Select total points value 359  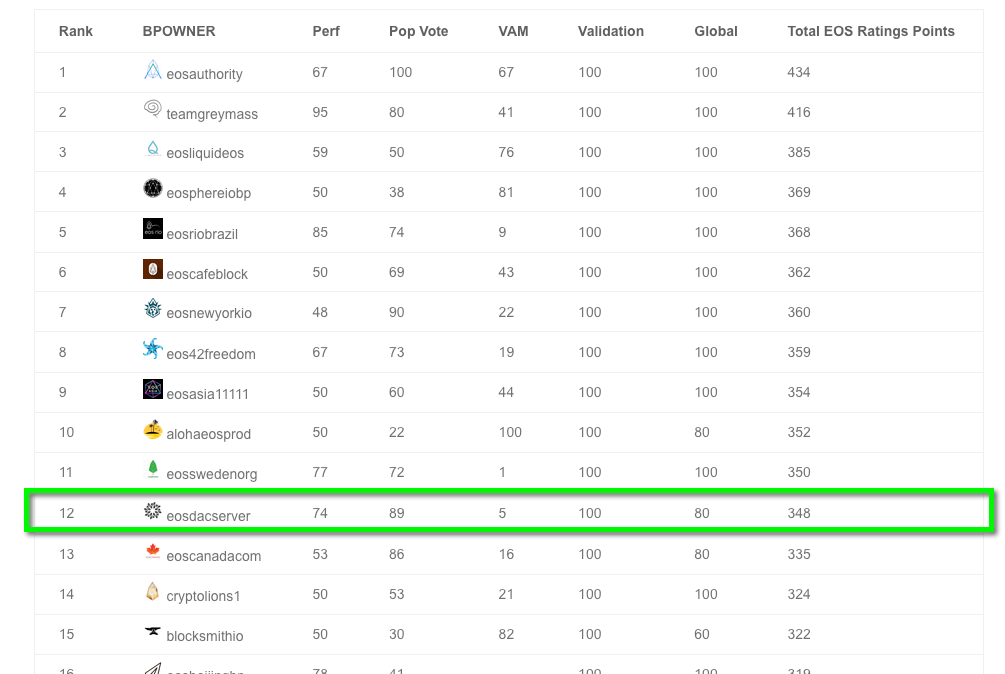(x=799, y=352)
